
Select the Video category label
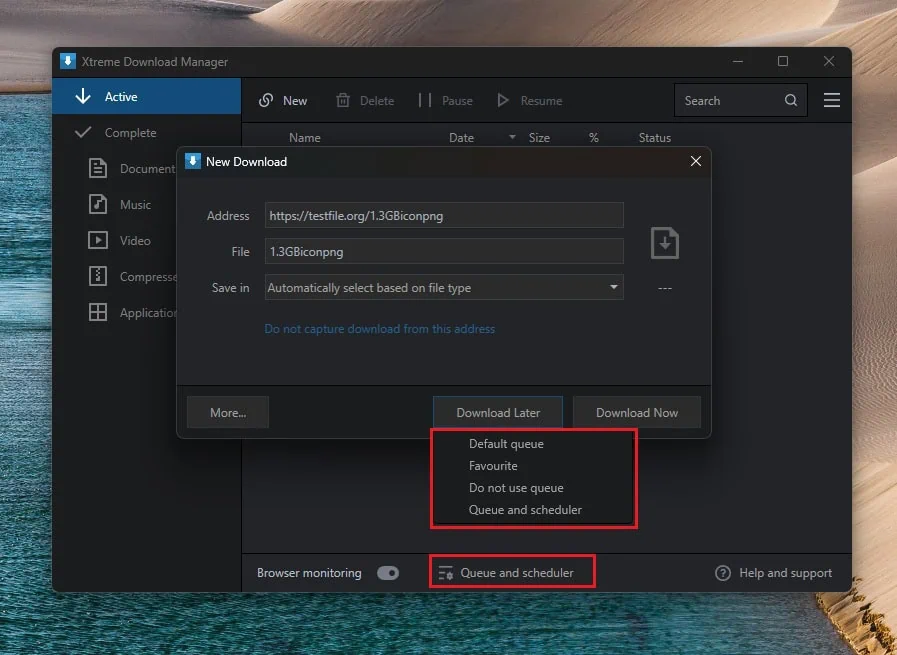pos(135,240)
